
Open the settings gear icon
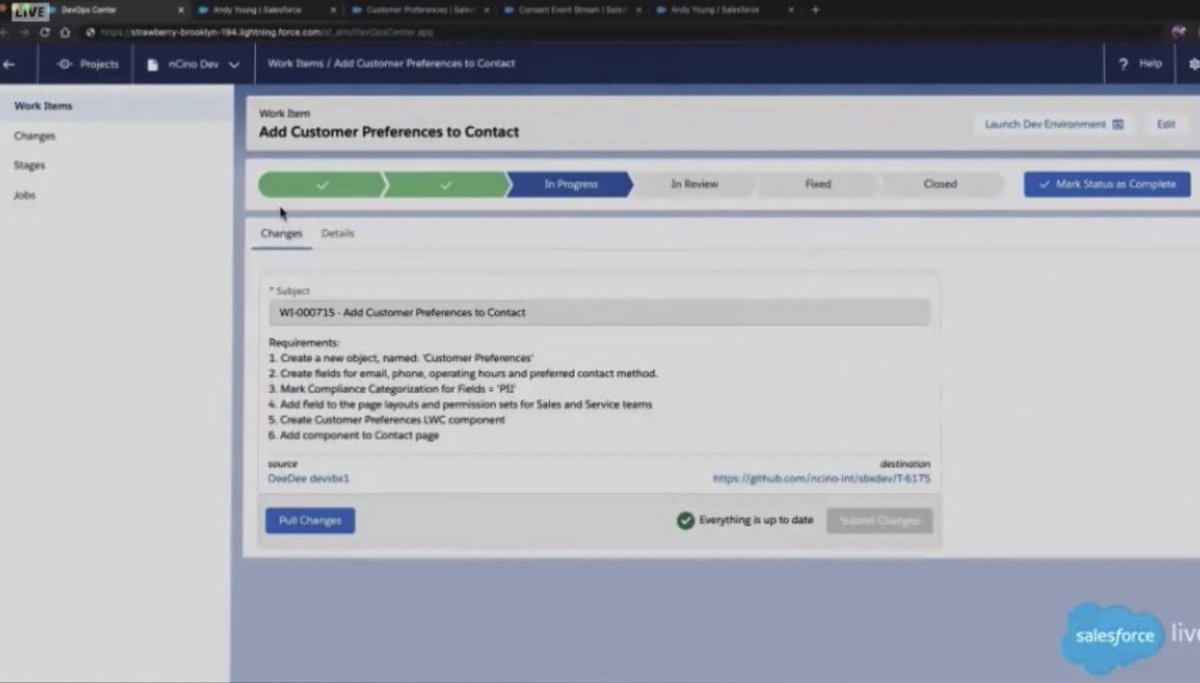point(1194,64)
